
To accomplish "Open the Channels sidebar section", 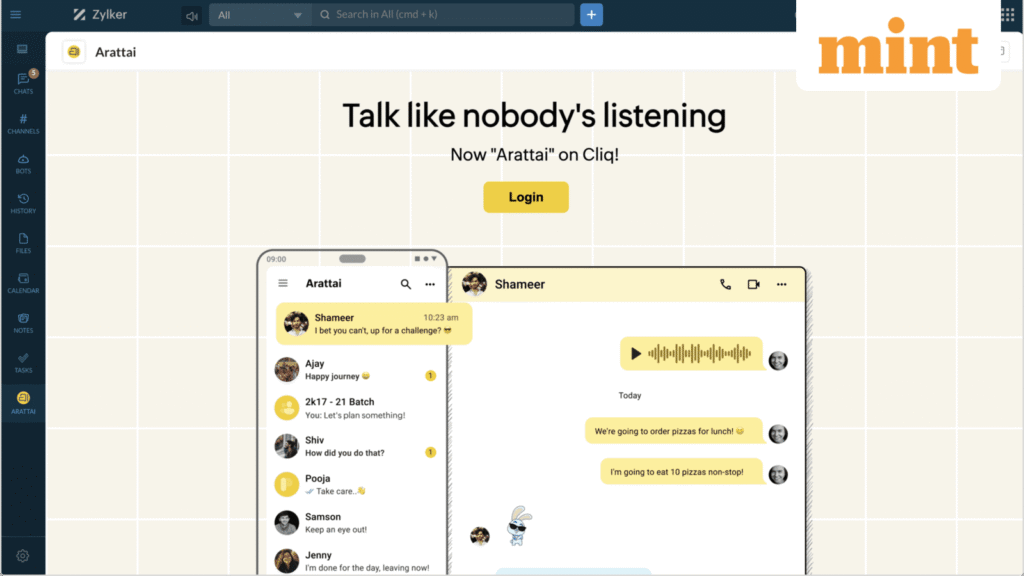I will coord(24,123).
